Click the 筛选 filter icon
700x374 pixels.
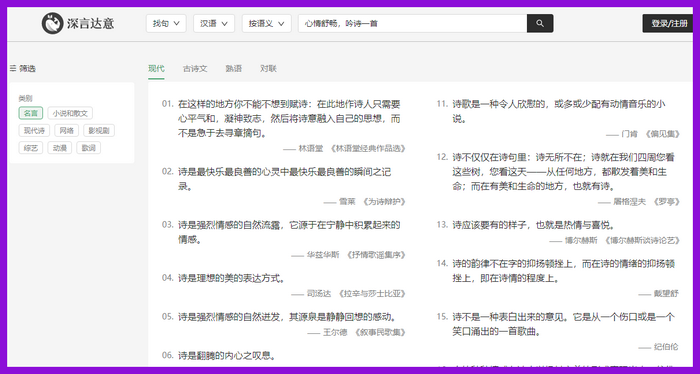tap(13, 68)
